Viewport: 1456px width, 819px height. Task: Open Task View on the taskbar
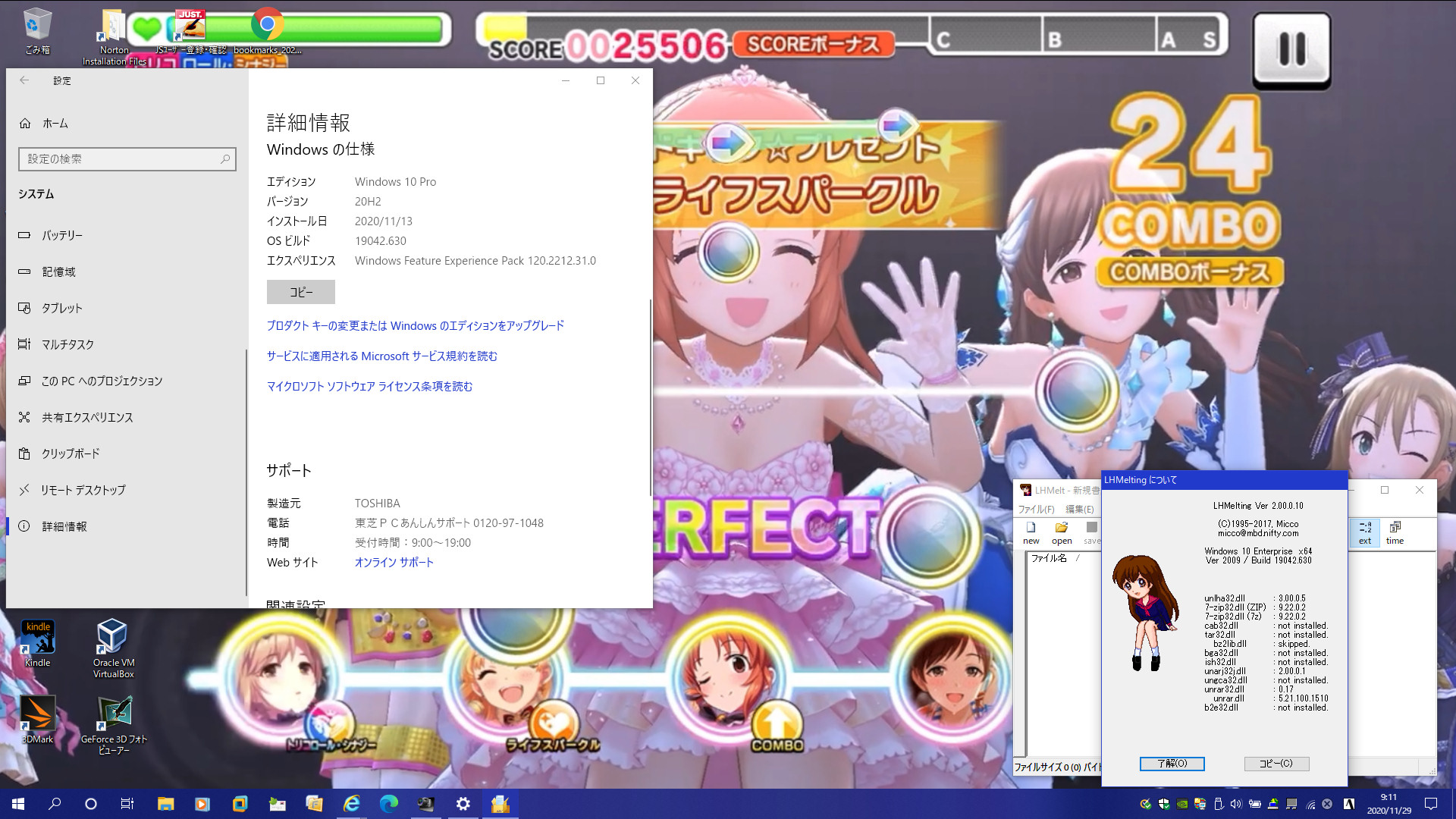pos(127,804)
